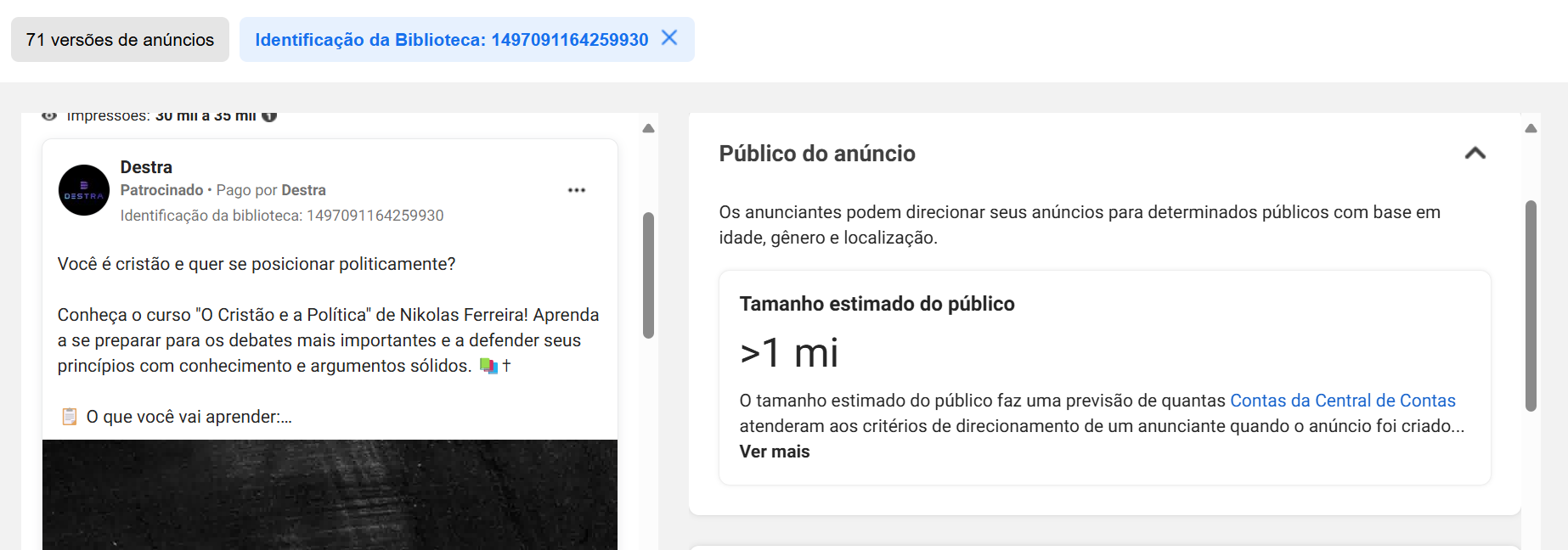Viewport: 1568px width, 550px height.
Task: Click 'Pago por Destra' label
Action: click(x=271, y=190)
